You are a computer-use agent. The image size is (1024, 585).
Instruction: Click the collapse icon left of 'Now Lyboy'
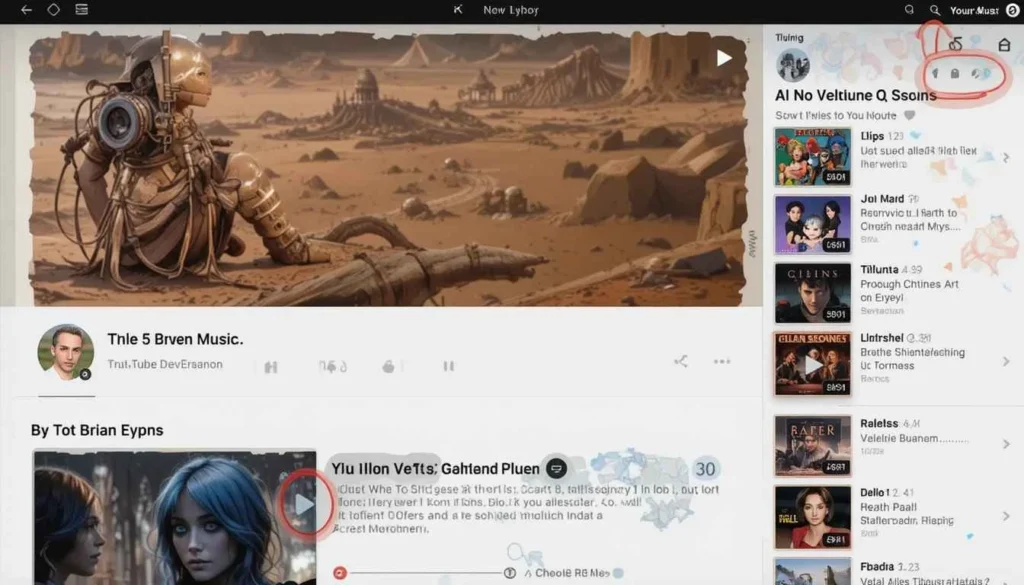pos(458,9)
